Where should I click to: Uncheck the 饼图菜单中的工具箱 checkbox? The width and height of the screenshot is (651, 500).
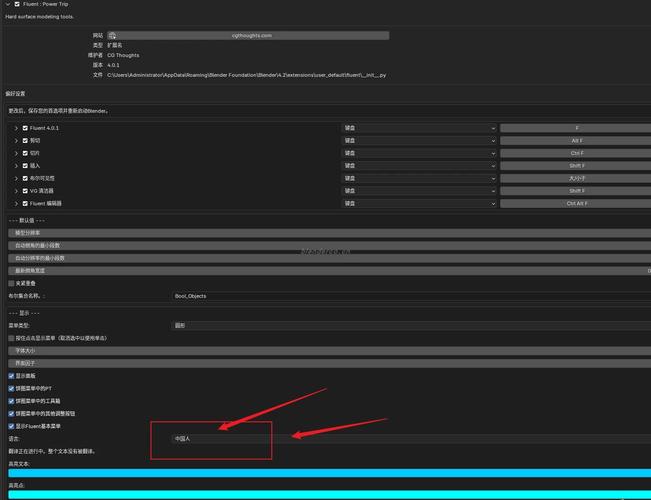coord(11,401)
